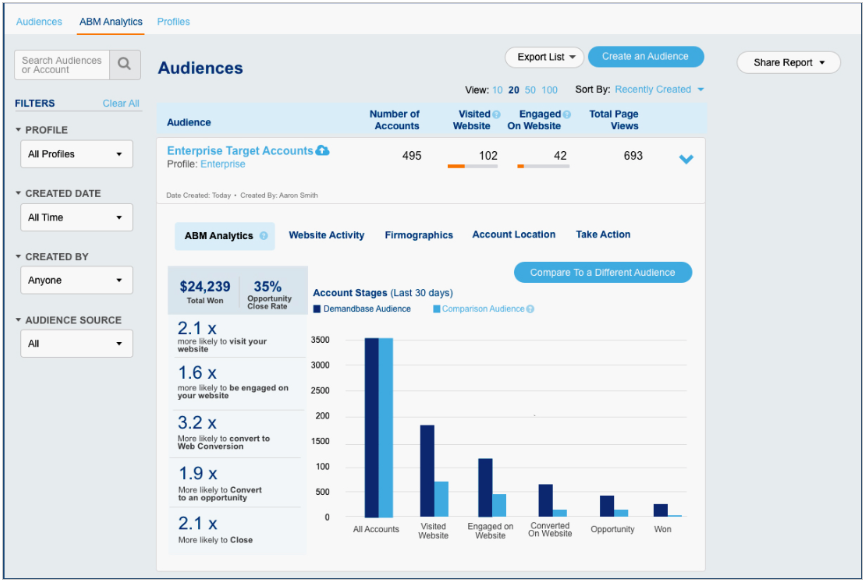Click the cloud icon beside Enterprise Target Accounts
Screen dimensions: 866x582
point(324,150)
